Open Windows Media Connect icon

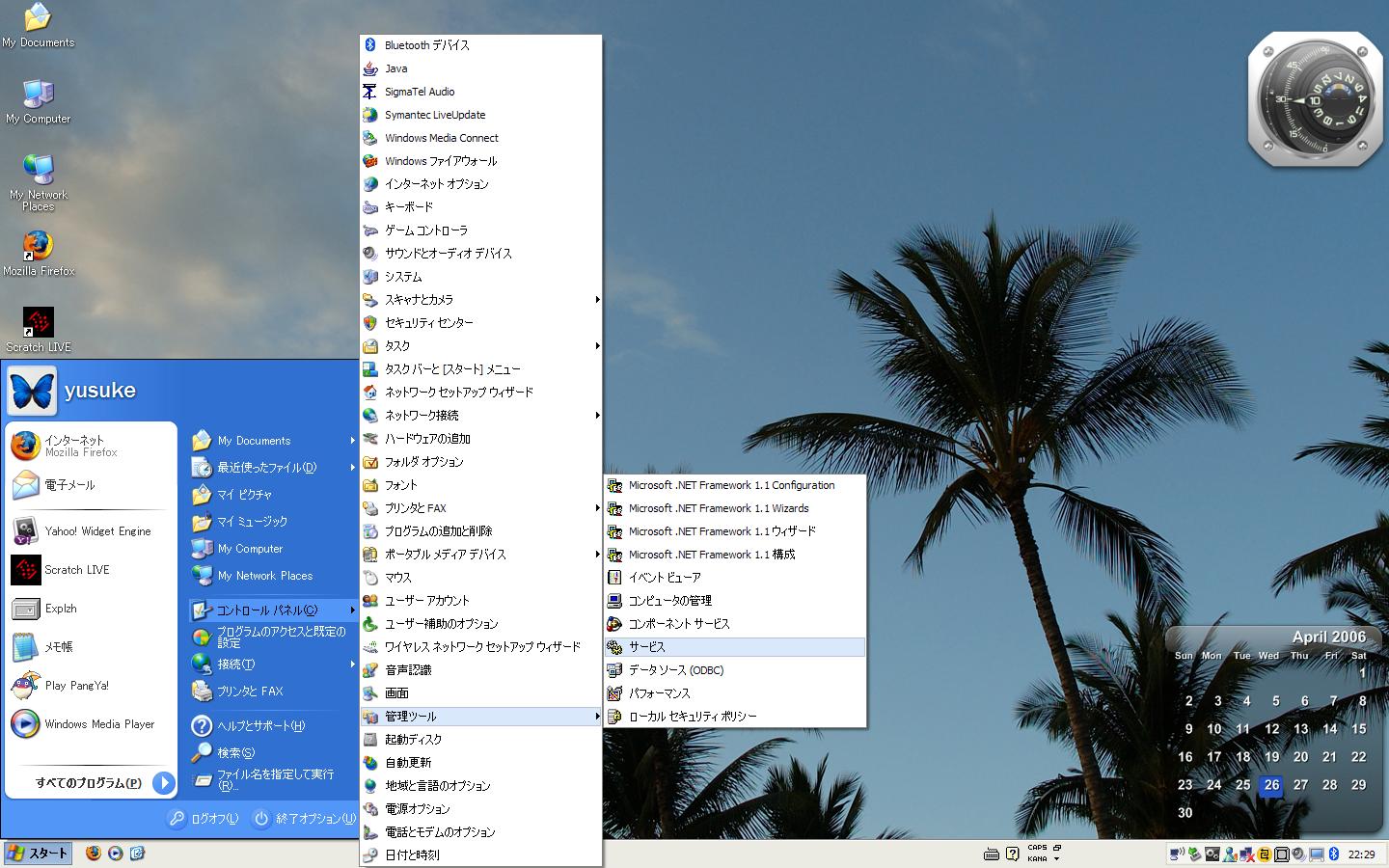pos(369,138)
